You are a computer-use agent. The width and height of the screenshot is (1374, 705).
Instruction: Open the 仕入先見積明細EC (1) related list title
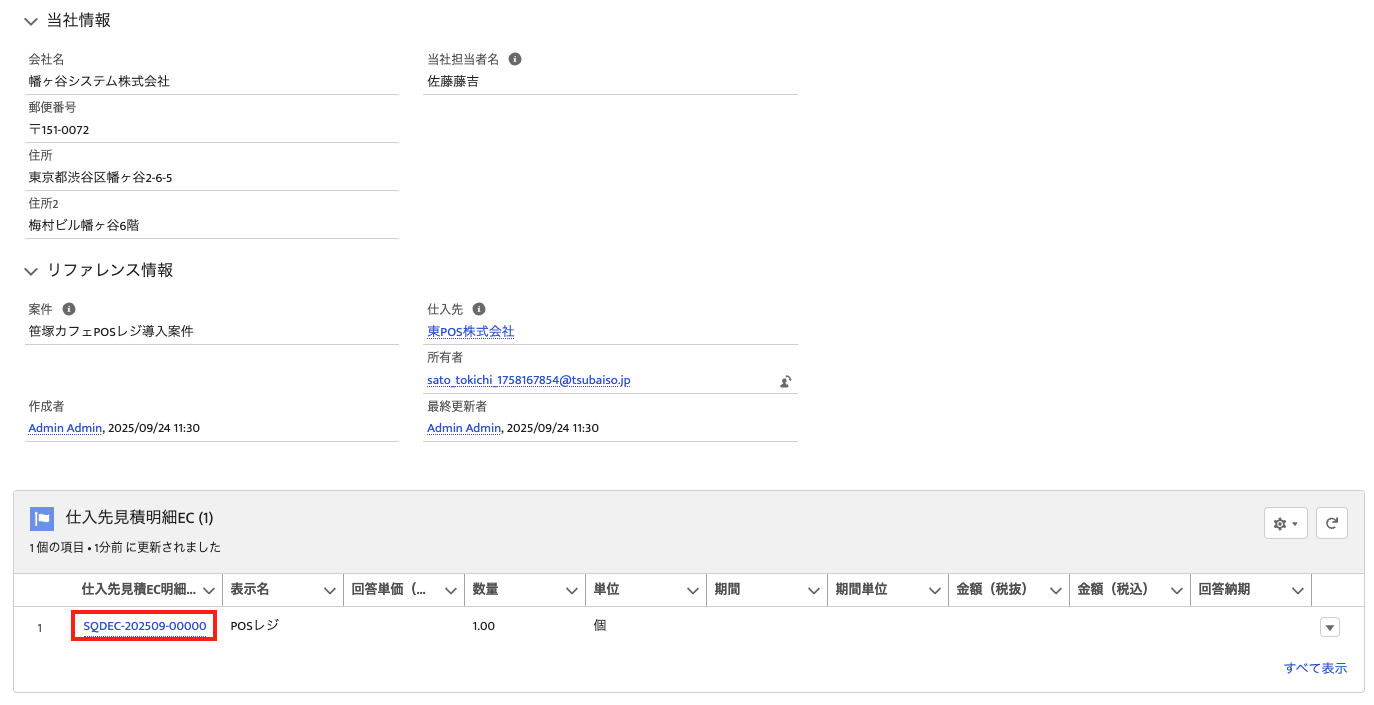pos(139,518)
